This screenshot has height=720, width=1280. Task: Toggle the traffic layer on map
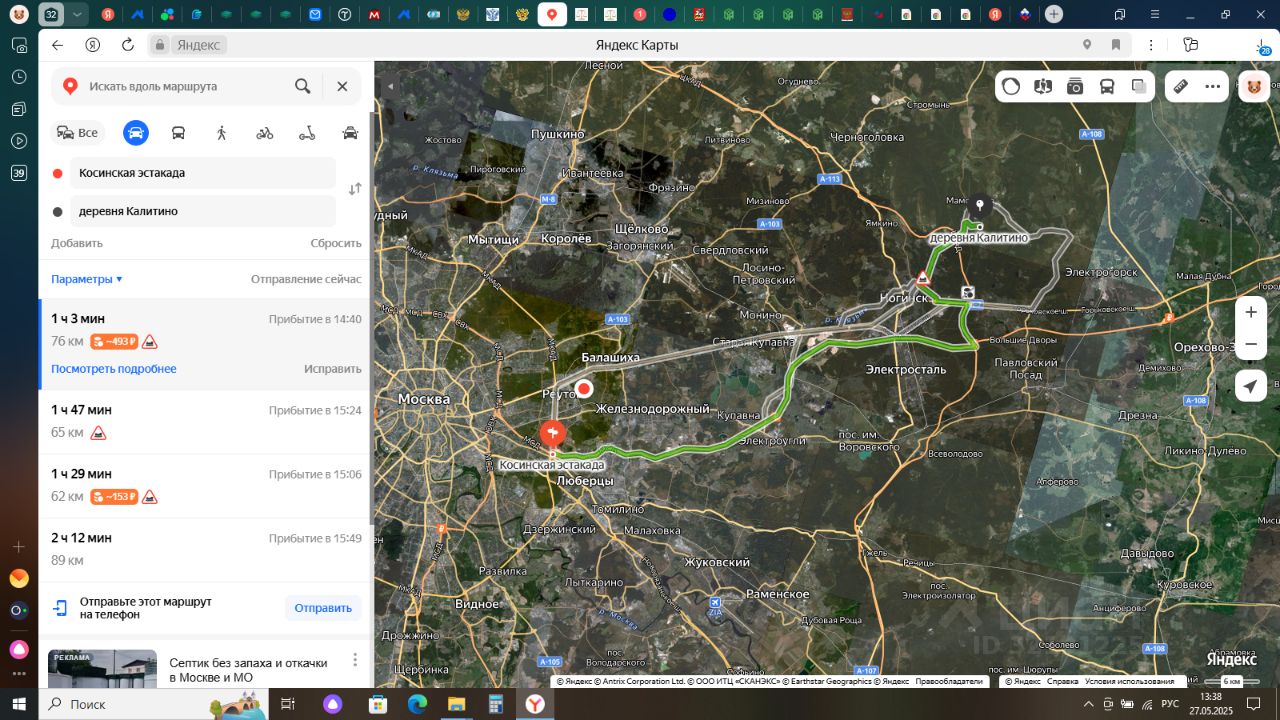[x=1011, y=86]
